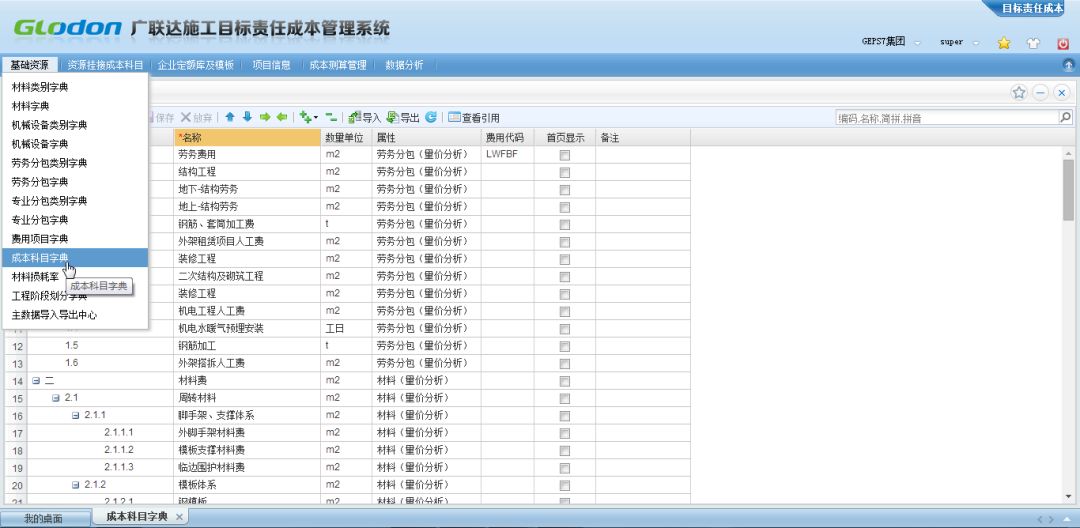
Task: Click the 查看引用 button
Action: click(x=474, y=118)
